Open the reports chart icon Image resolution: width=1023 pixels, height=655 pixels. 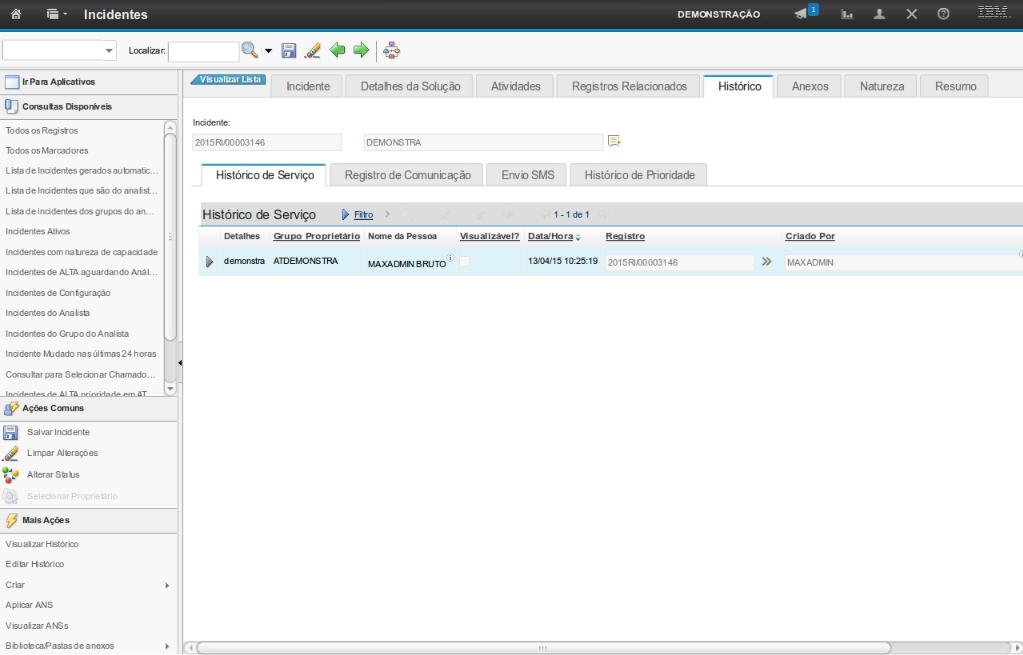point(847,14)
